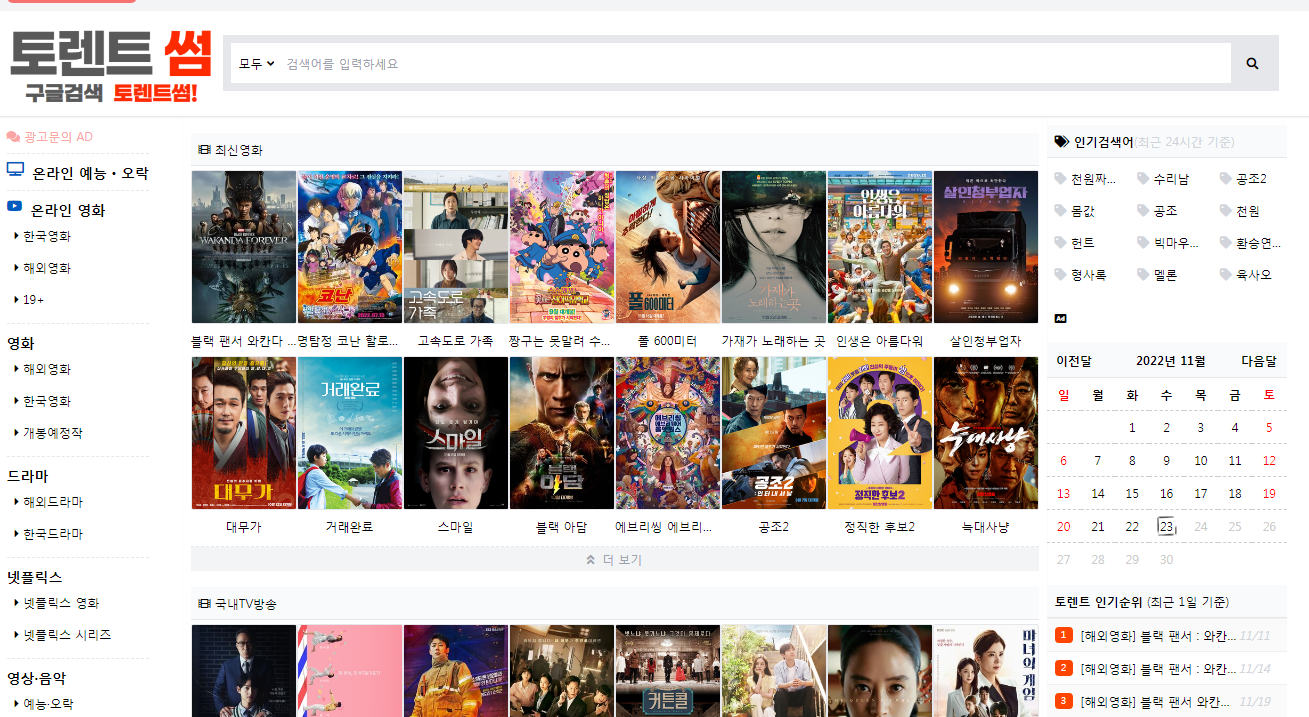Click the magnifying glass search button
1309x717 pixels.
point(1252,63)
